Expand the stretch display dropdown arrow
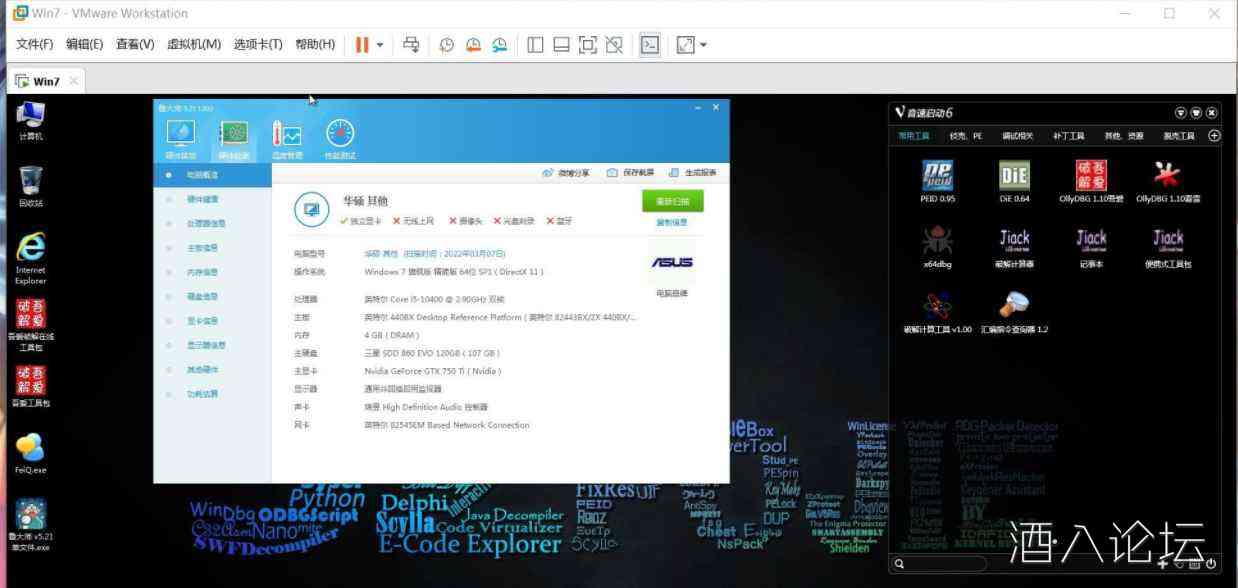1238x588 pixels. click(703, 45)
